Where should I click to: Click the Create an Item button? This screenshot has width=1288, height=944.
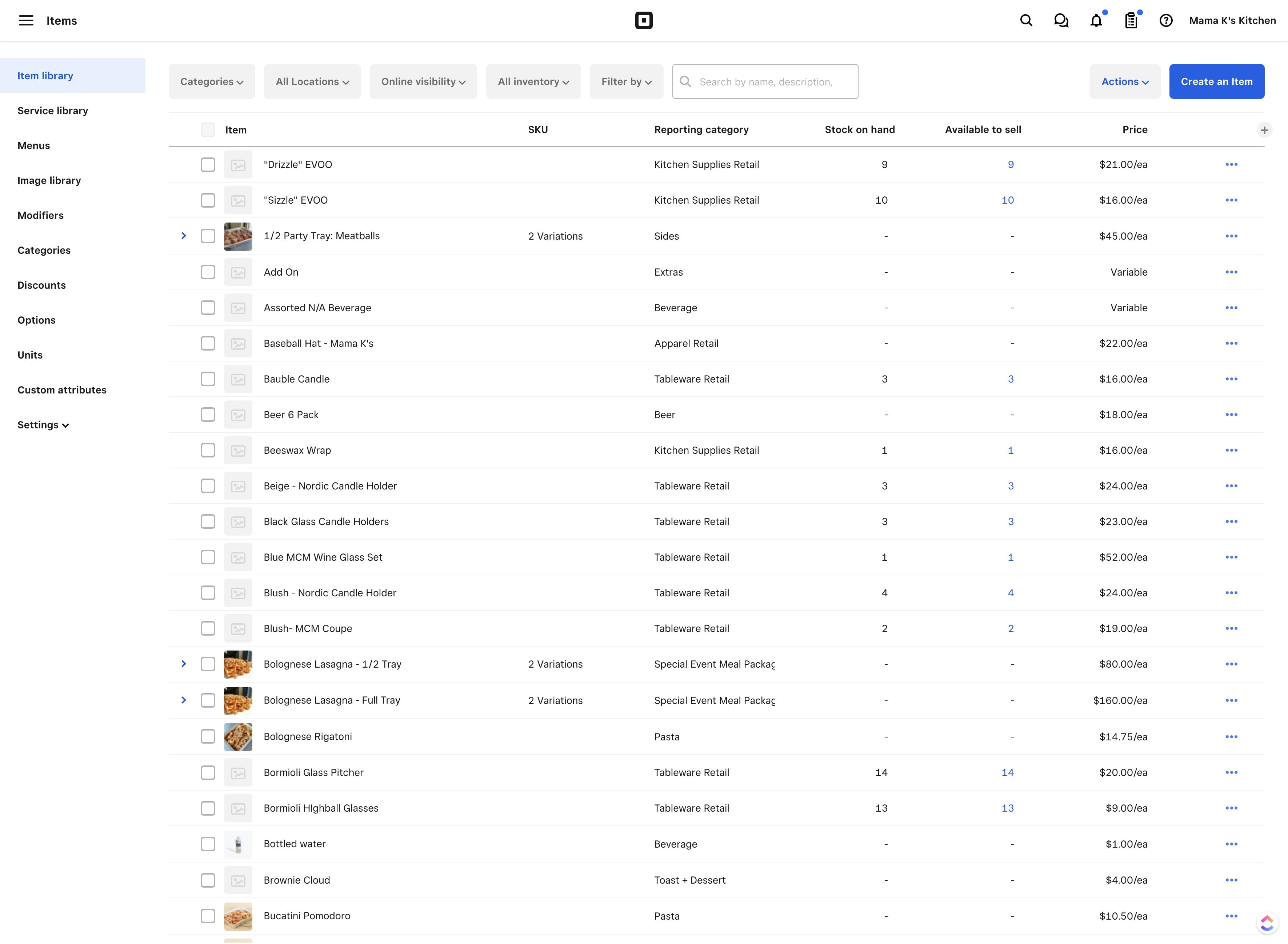(x=1216, y=82)
